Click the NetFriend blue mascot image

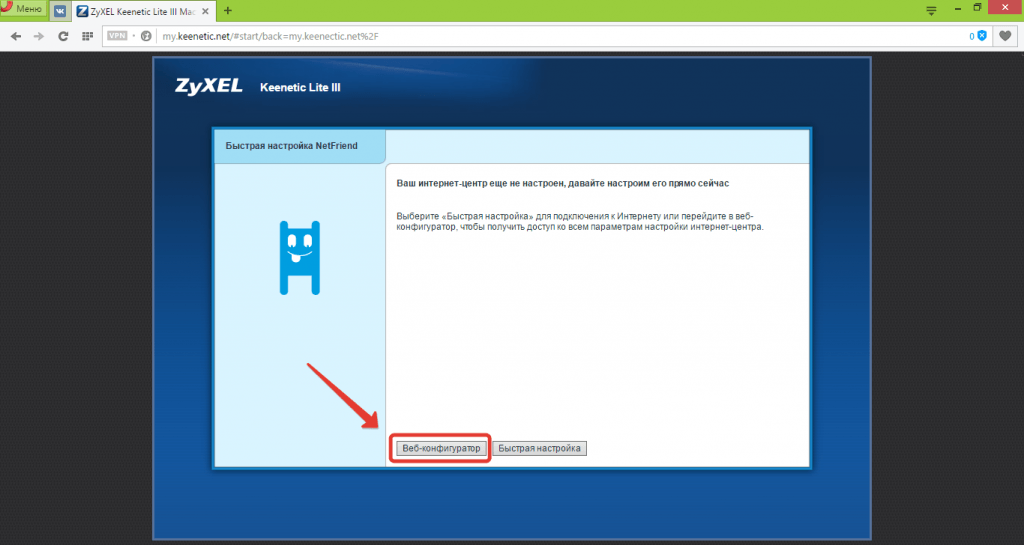point(300,258)
